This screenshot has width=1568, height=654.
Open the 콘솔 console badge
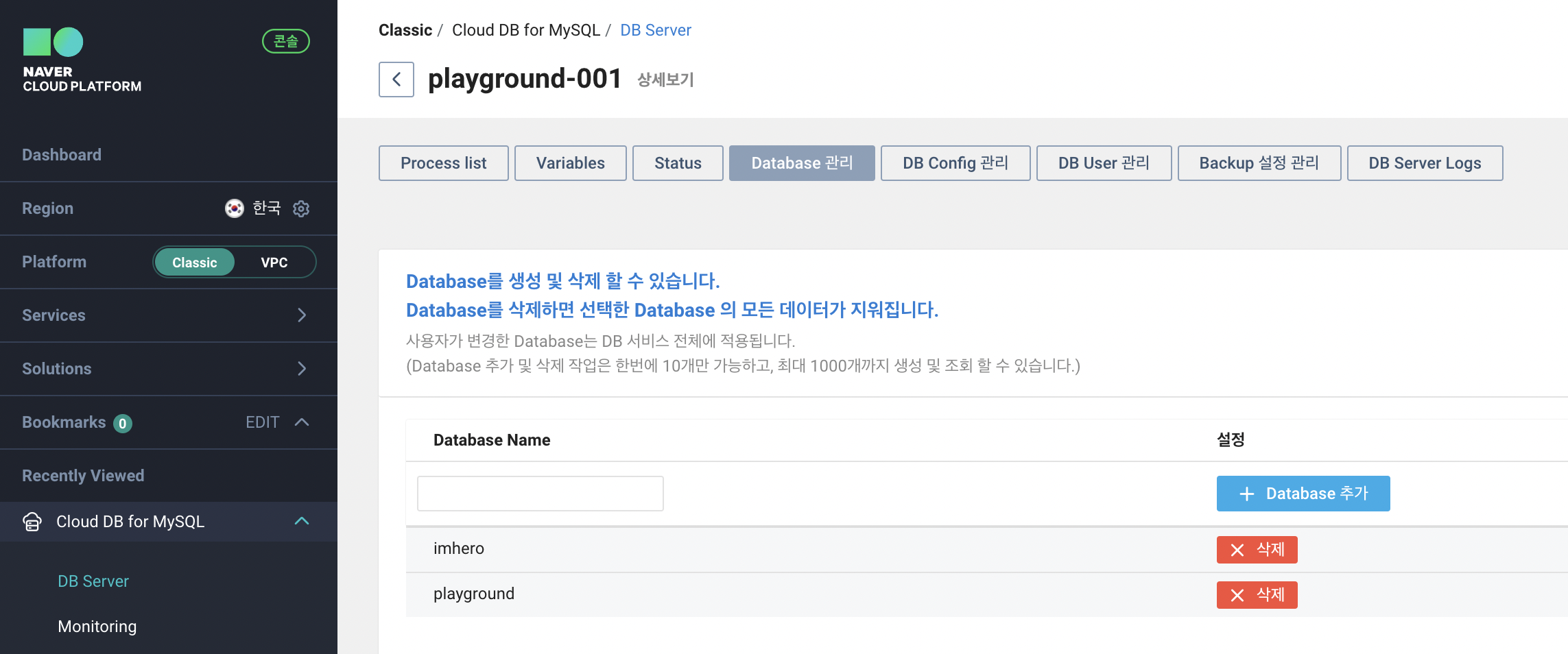(286, 41)
